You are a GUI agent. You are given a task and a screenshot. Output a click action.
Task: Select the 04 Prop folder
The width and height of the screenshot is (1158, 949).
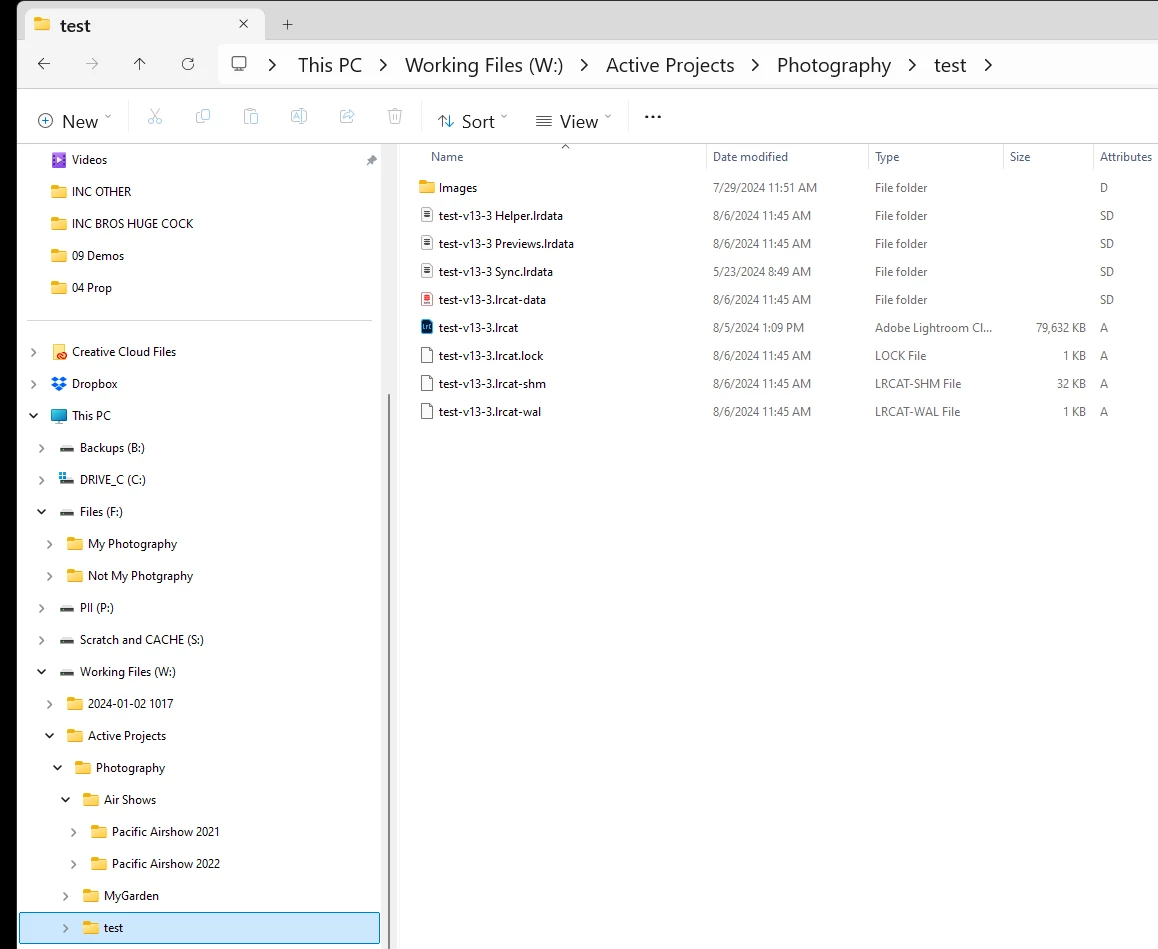(x=92, y=288)
